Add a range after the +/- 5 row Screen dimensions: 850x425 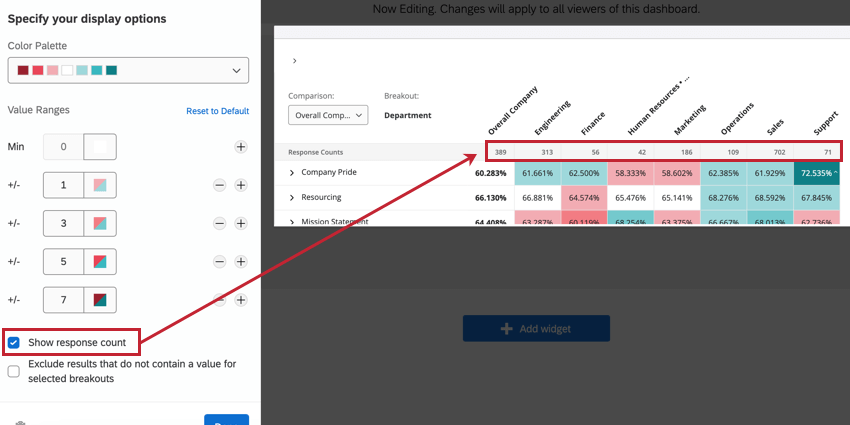click(241, 262)
